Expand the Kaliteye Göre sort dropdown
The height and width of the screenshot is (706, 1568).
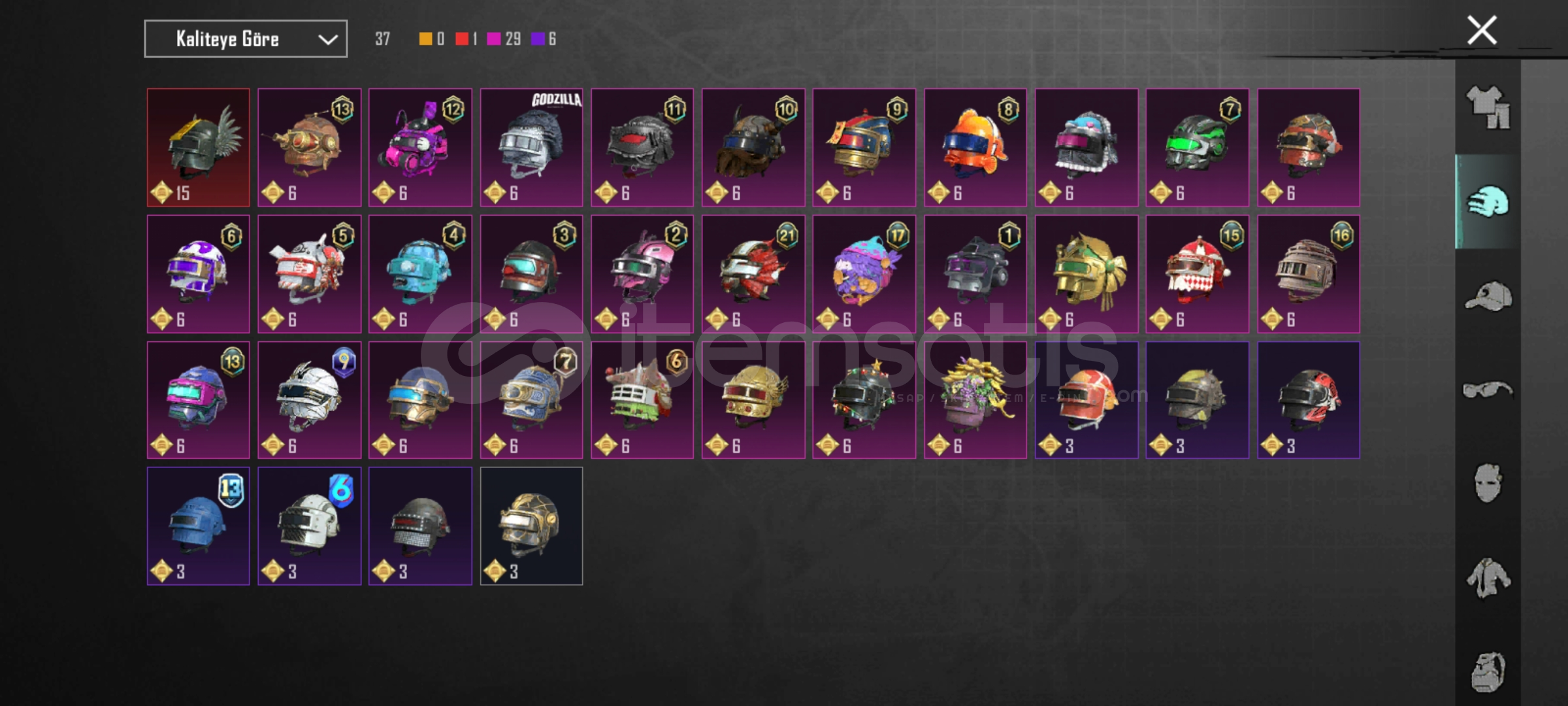(246, 39)
